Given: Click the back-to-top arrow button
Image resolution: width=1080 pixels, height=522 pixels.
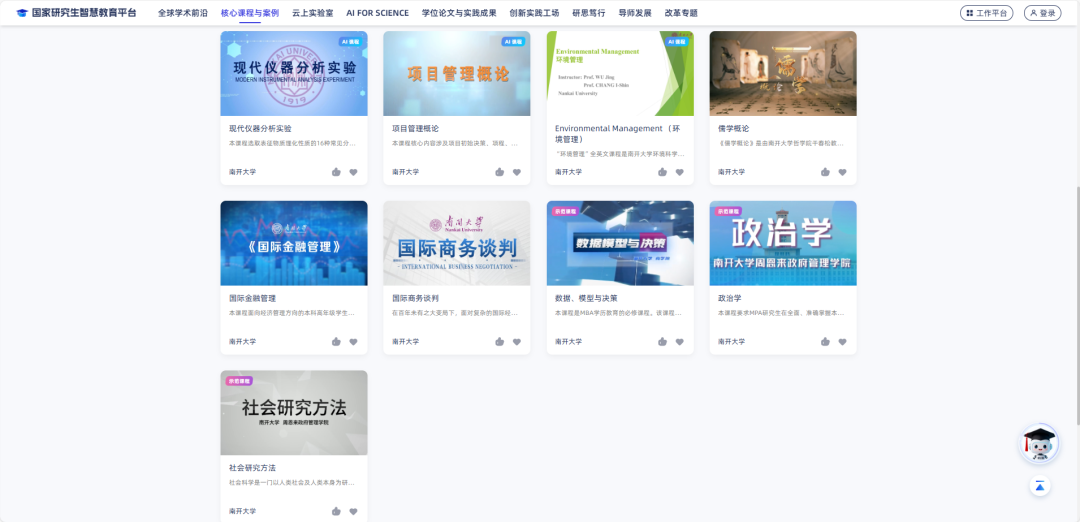Looking at the screenshot, I should pyautogui.click(x=1040, y=486).
